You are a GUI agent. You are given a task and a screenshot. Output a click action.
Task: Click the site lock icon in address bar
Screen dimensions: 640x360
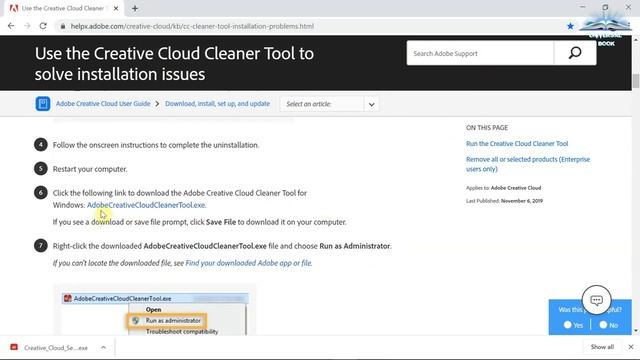[62, 26]
